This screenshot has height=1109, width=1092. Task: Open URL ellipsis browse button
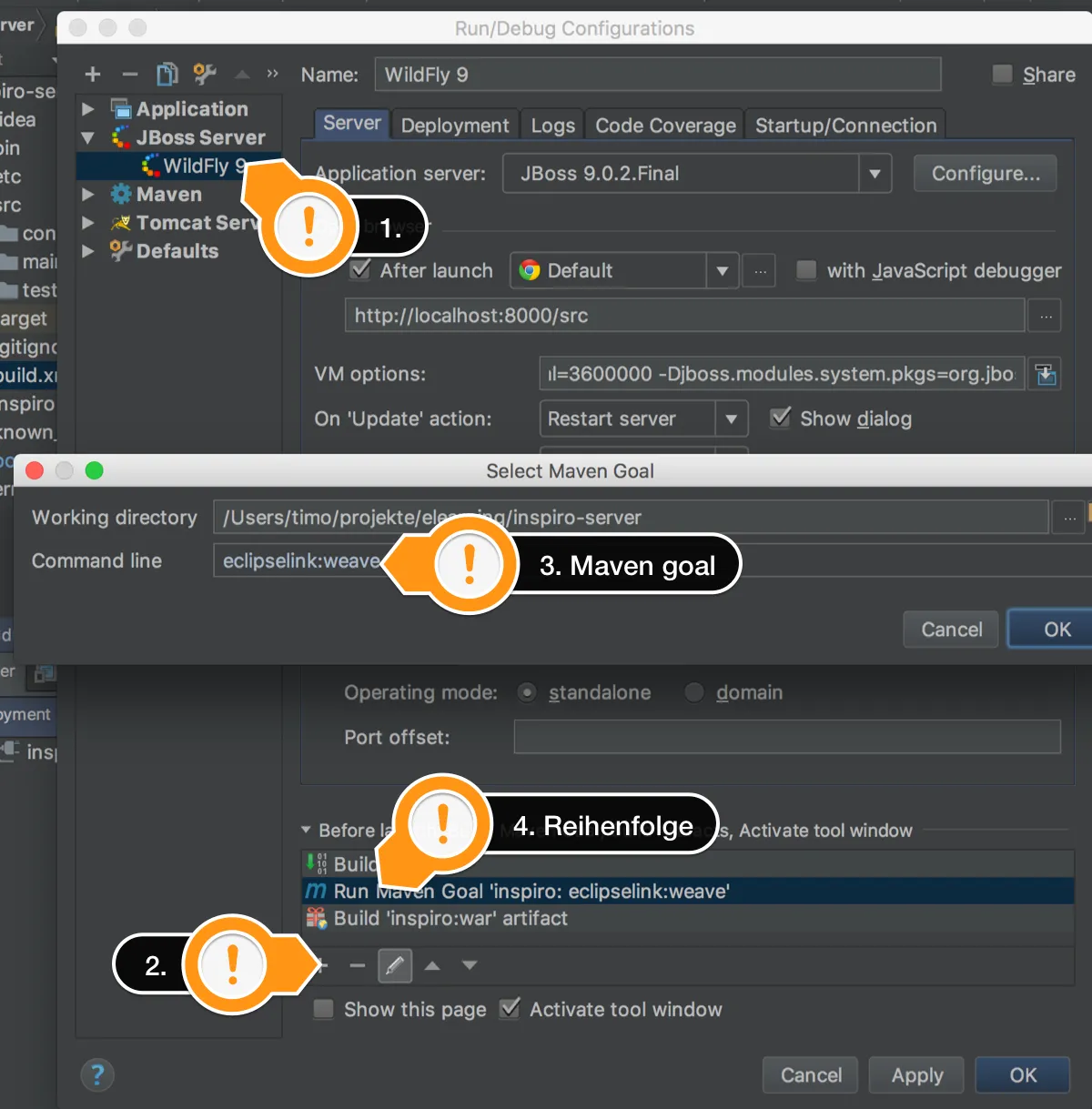pos(1046,316)
